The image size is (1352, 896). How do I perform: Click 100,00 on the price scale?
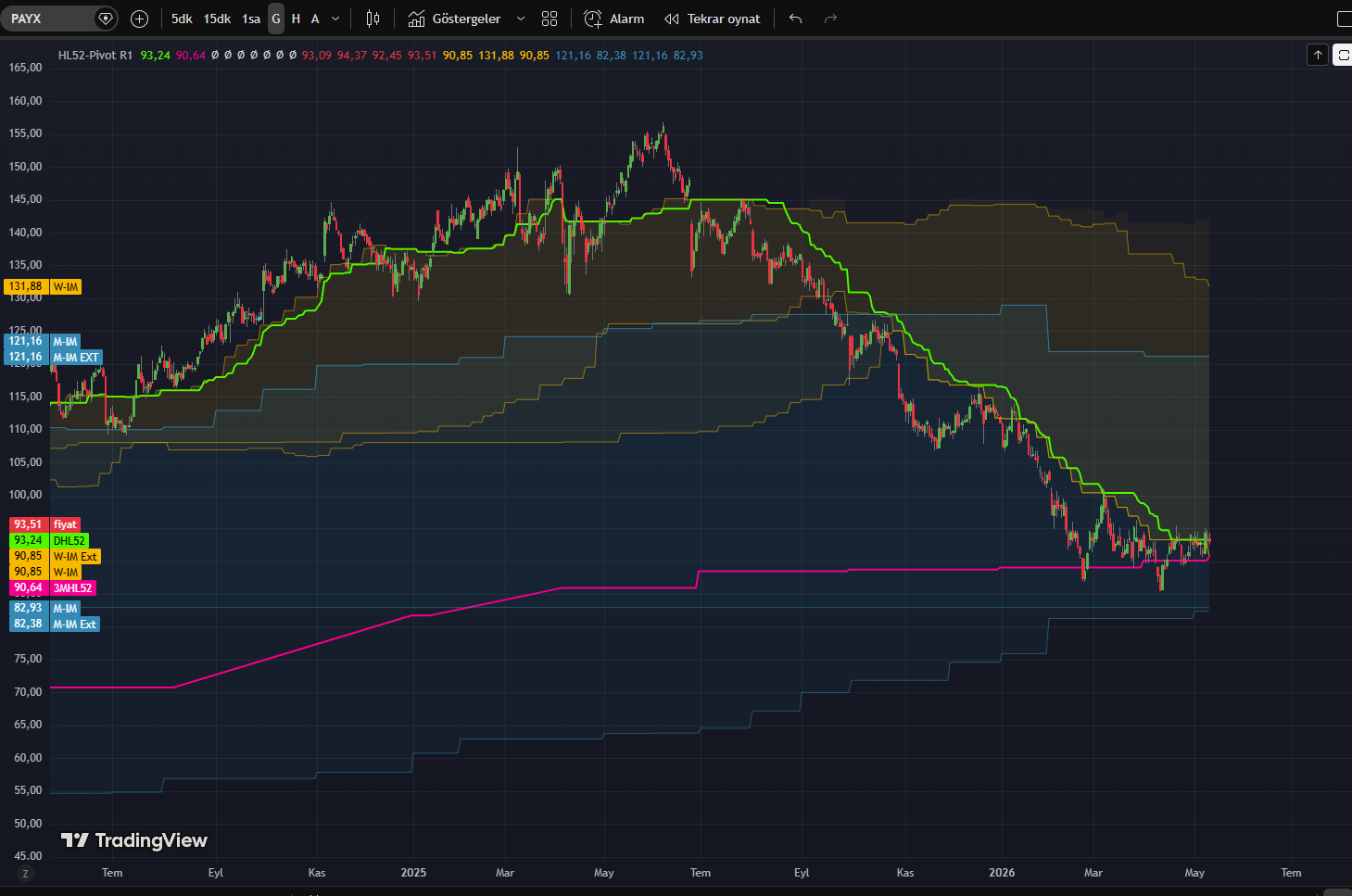click(26, 495)
